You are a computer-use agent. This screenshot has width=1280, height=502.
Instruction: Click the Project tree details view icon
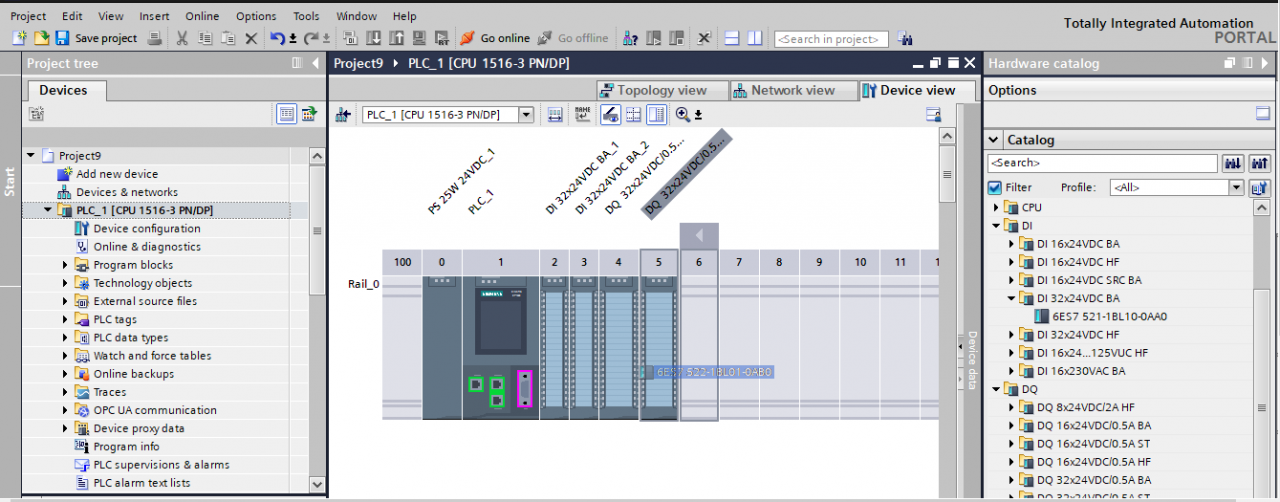point(309,114)
